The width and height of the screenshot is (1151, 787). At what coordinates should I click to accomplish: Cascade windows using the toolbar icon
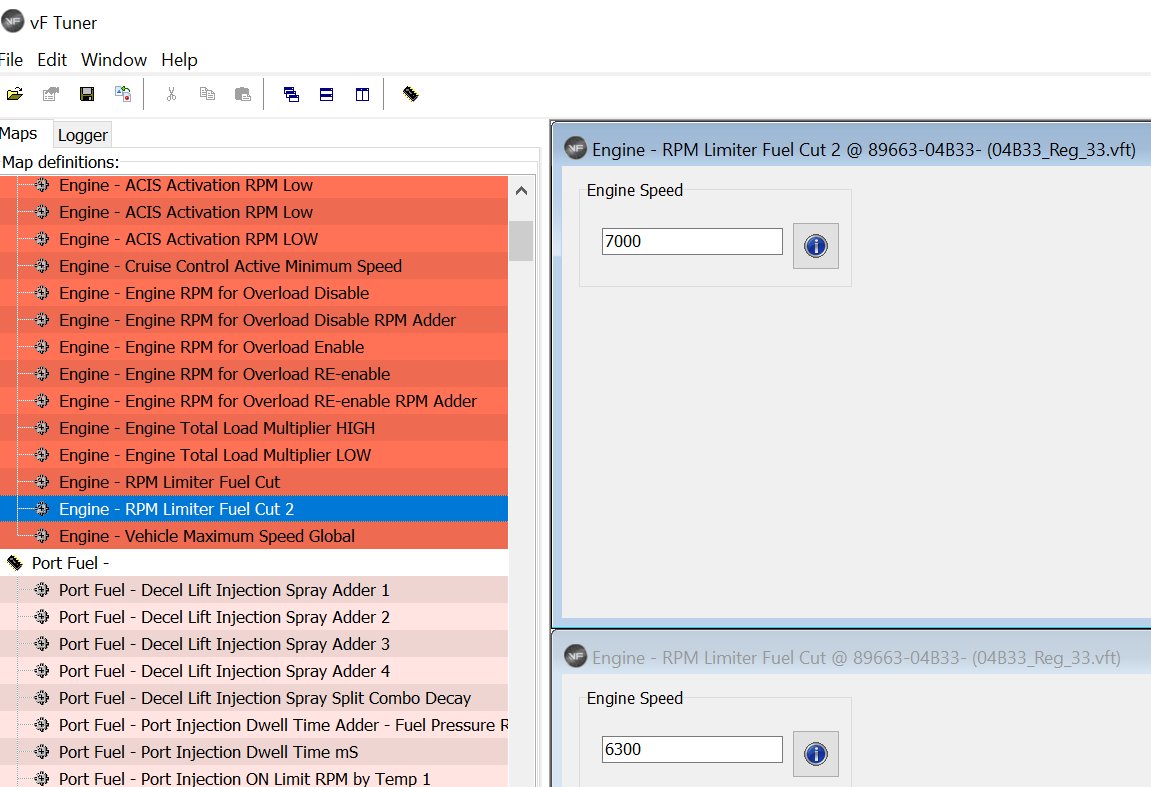pos(291,94)
